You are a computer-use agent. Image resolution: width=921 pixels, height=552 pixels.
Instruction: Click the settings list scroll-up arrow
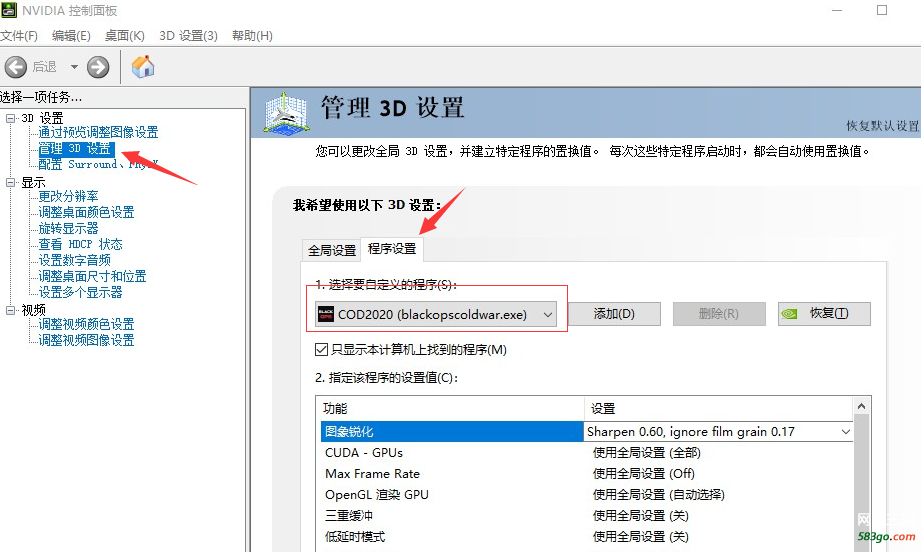tap(862, 406)
